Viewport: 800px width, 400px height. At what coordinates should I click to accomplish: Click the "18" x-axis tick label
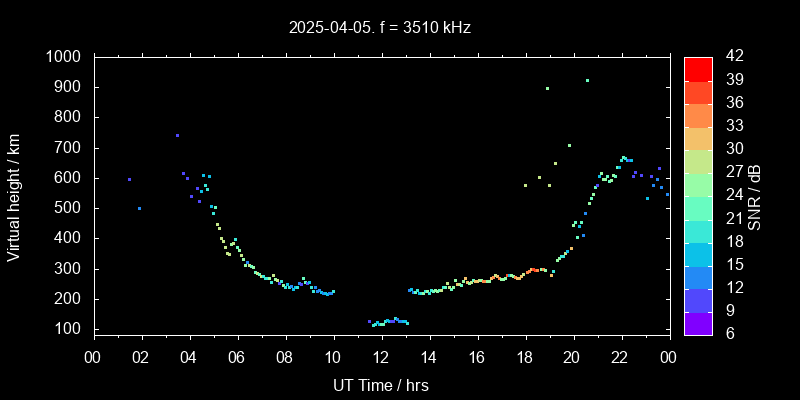click(x=525, y=356)
